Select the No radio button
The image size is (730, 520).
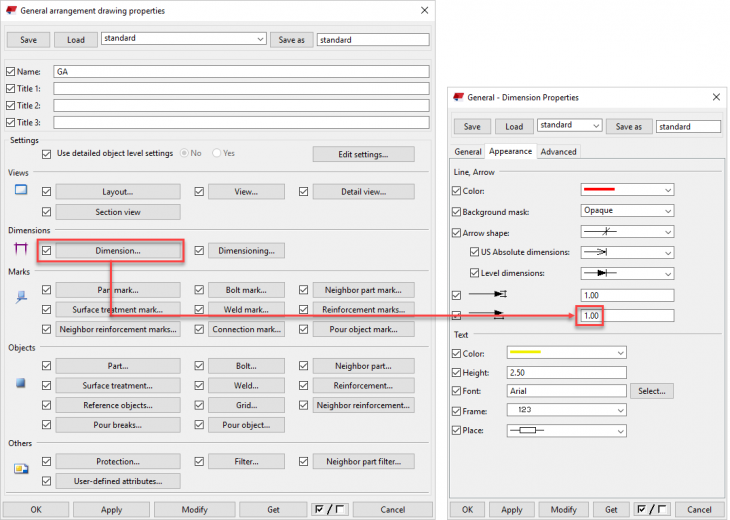[184, 153]
